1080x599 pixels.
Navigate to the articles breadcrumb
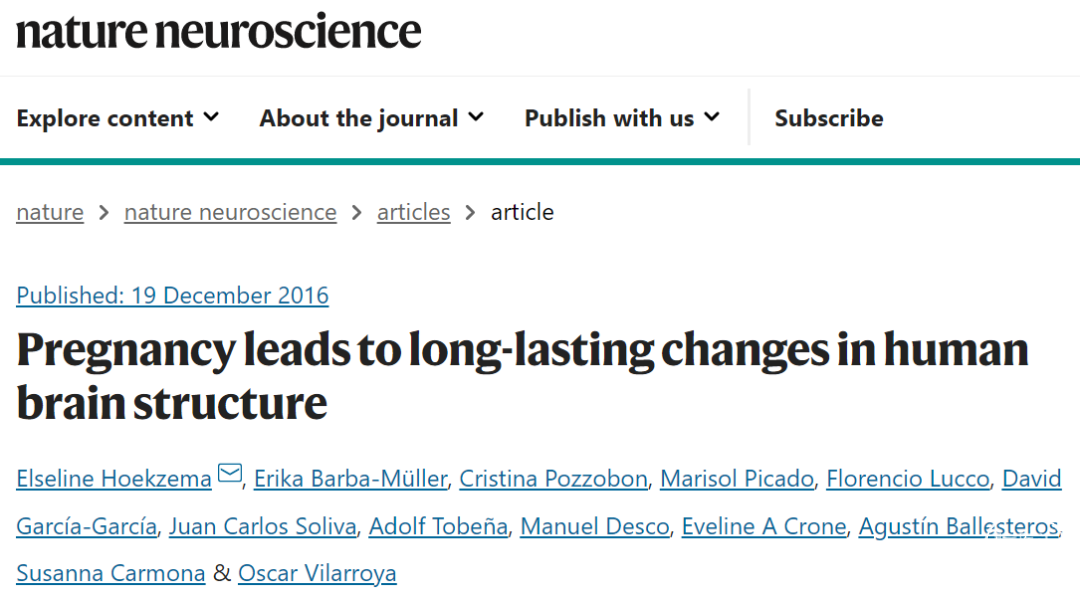click(x=413, y=212)
